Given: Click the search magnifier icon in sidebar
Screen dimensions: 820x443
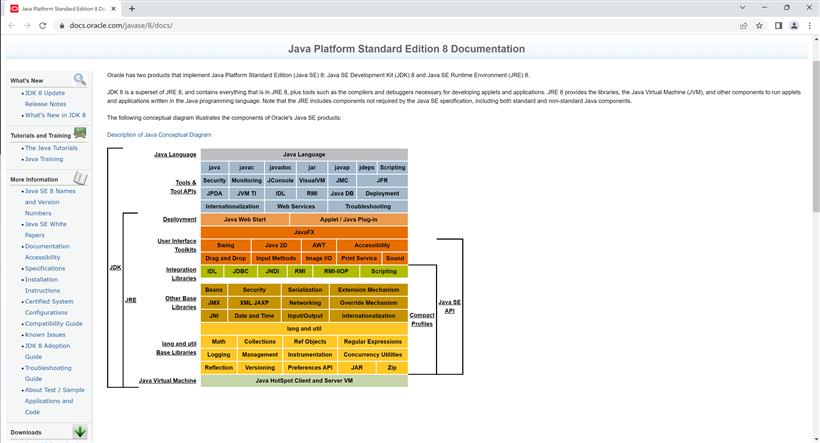Looking at the screenshot, I should pyautogui.click(x=79, y=79).
